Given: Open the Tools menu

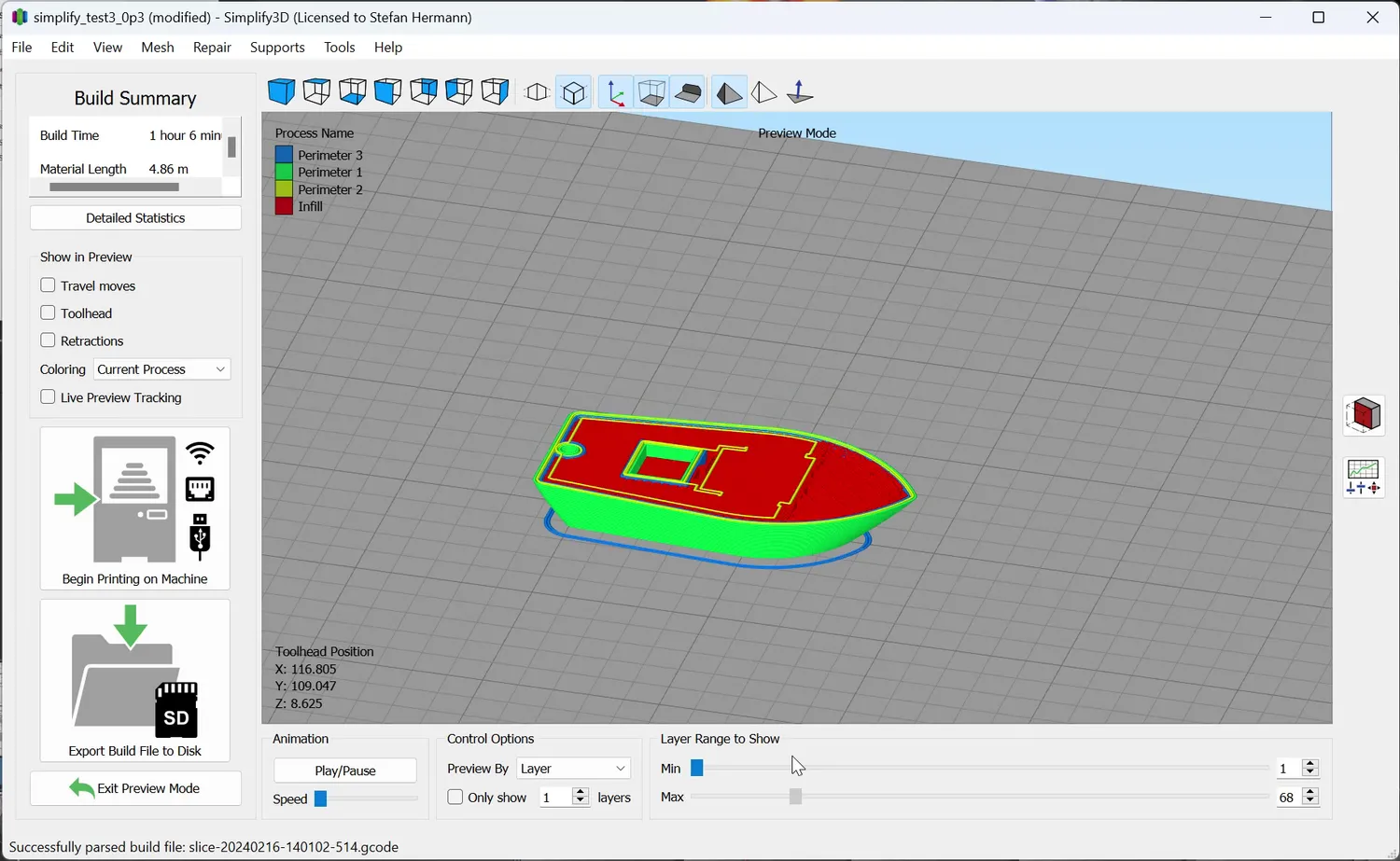Looking at the screenshot, I should coord(340,47).
